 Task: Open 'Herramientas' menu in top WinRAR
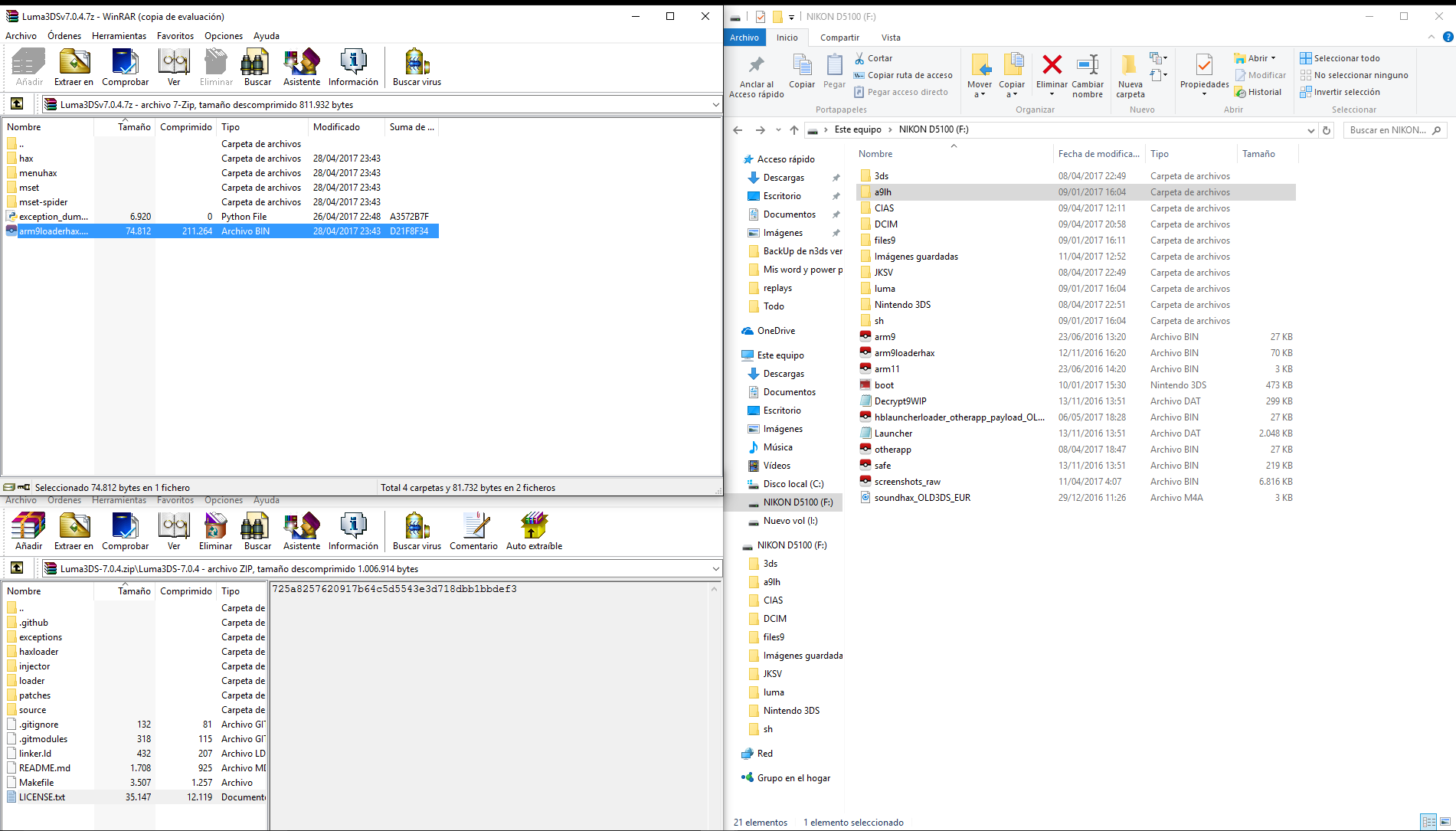point(119,36)
